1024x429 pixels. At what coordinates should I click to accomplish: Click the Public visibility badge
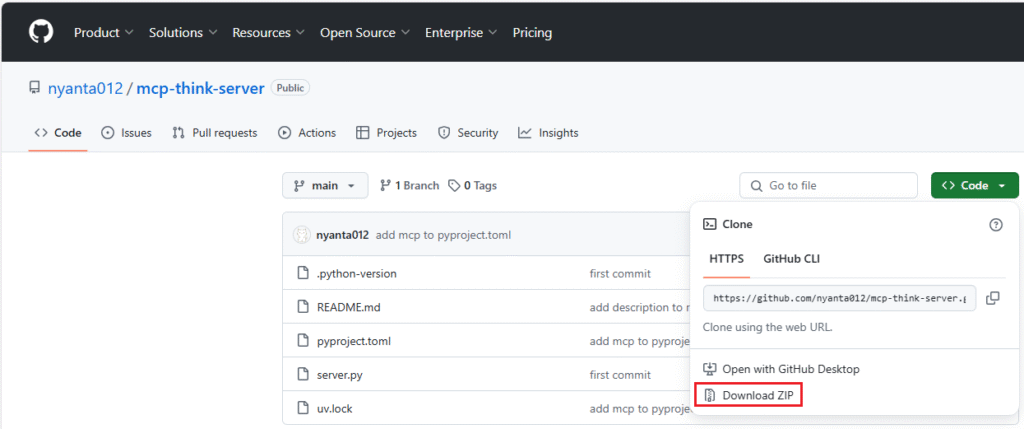pyautogui.click(x=290, y=88)
